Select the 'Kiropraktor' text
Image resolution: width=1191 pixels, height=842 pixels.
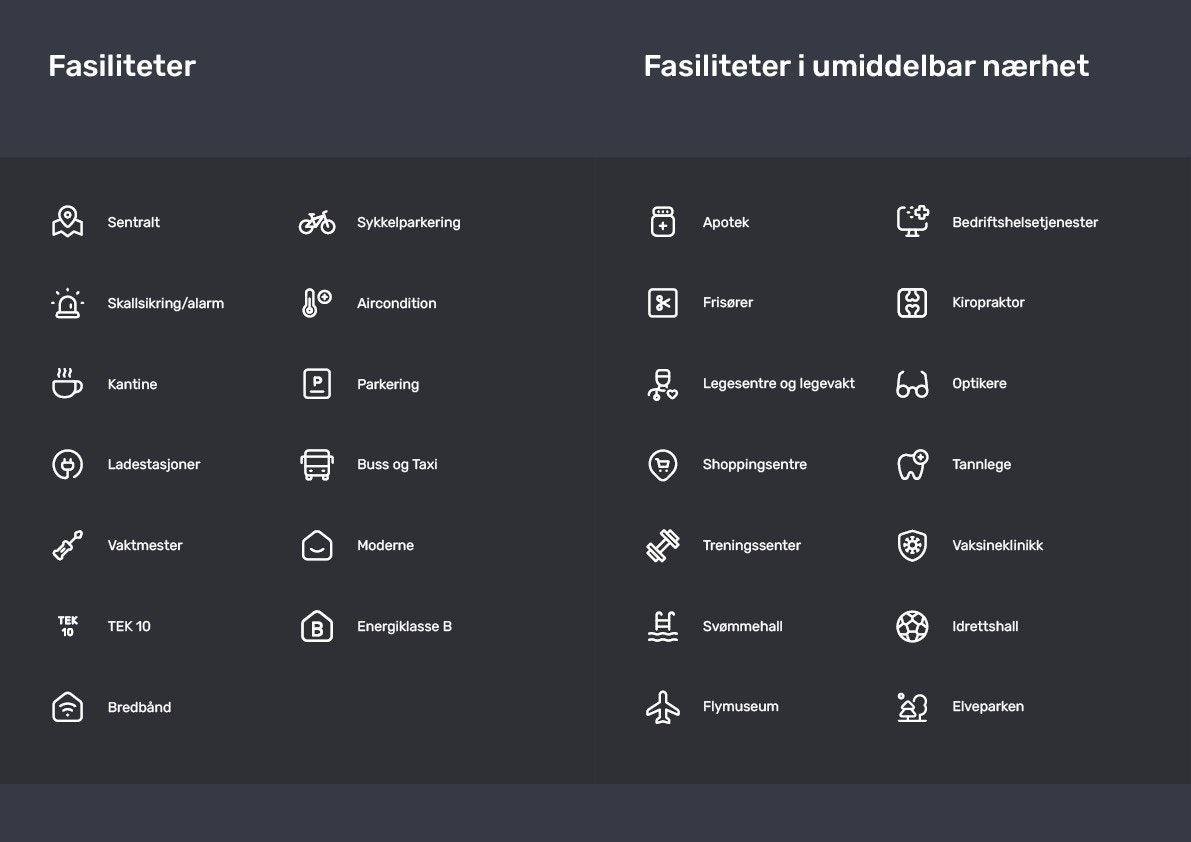tap(988, 302)
